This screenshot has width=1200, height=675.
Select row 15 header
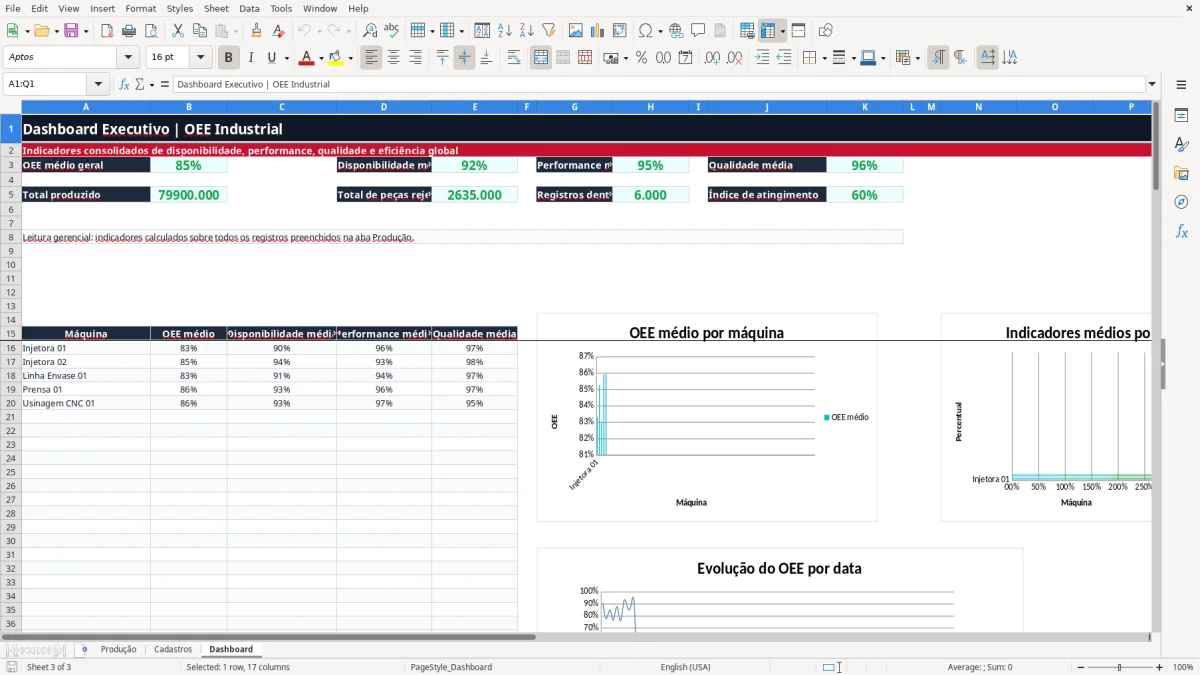(x=10, y=334)
